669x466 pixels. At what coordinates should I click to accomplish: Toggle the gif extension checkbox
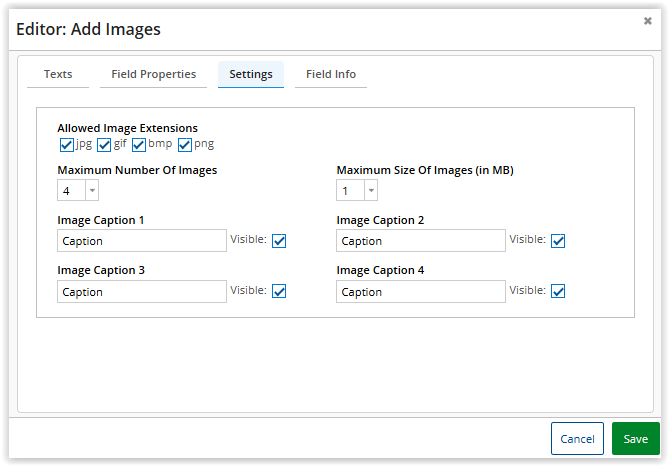pos(104,145)
